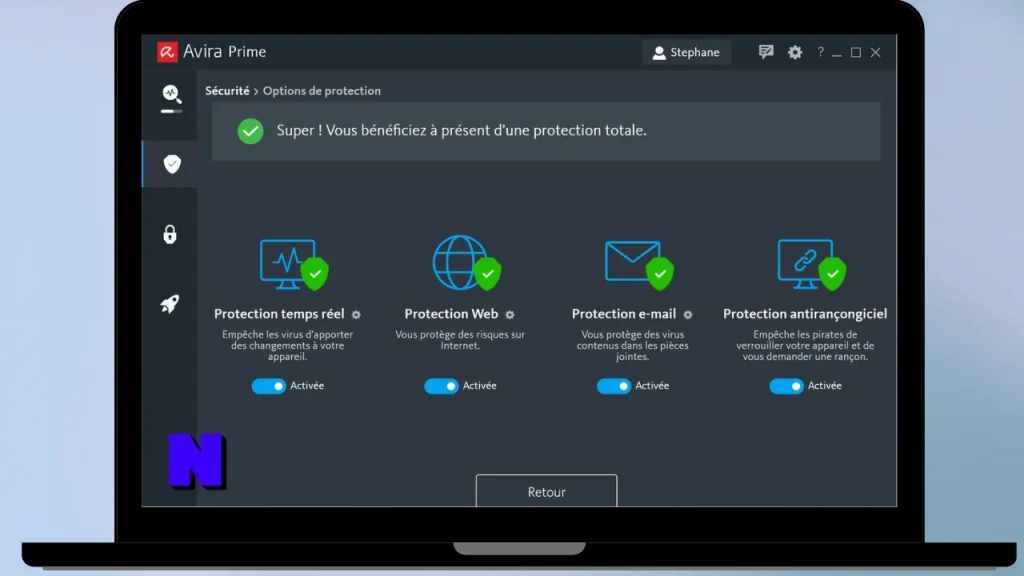Click the real-time protection monitor icon

pos(293,264)
